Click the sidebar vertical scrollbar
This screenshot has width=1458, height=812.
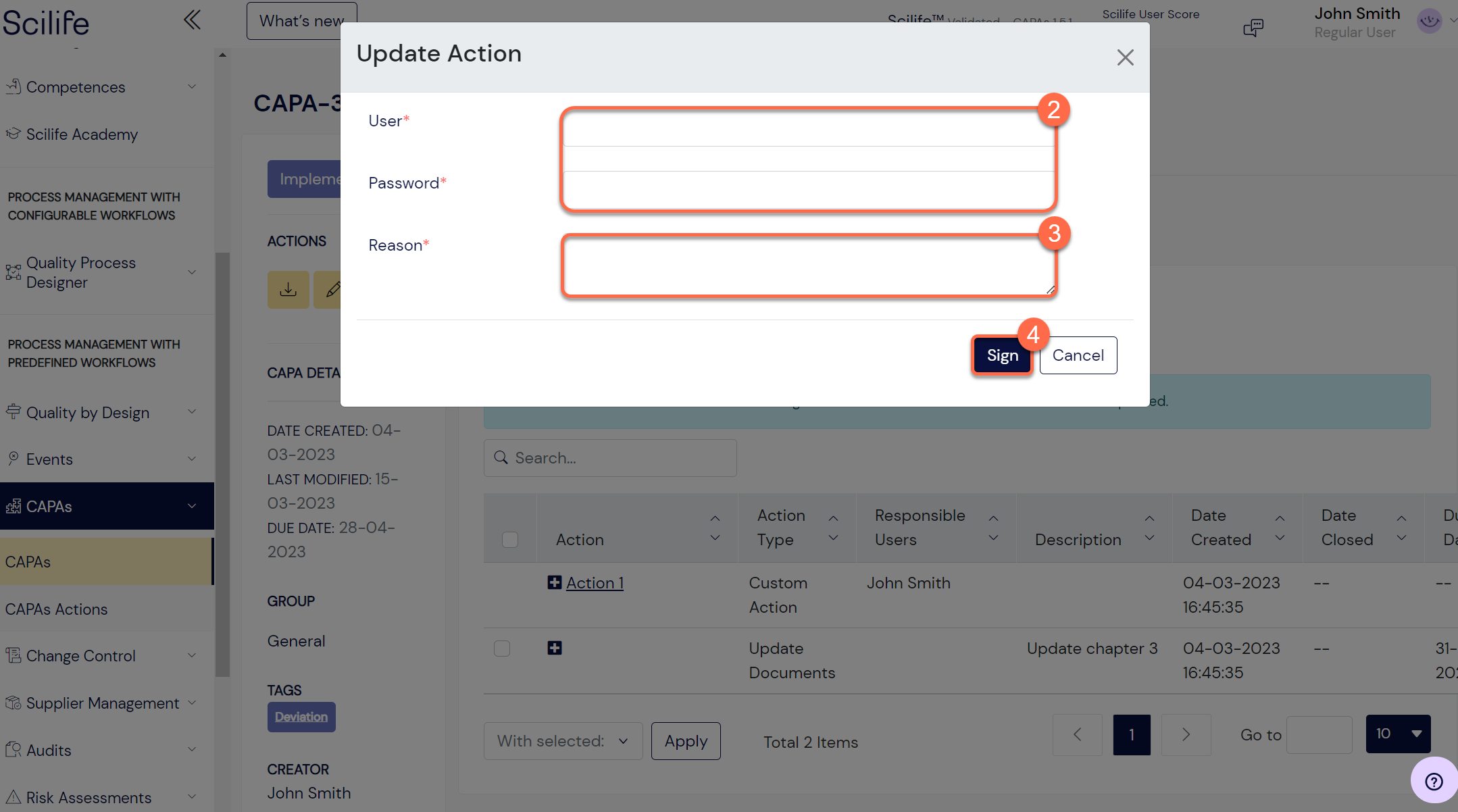pos(222,464)
